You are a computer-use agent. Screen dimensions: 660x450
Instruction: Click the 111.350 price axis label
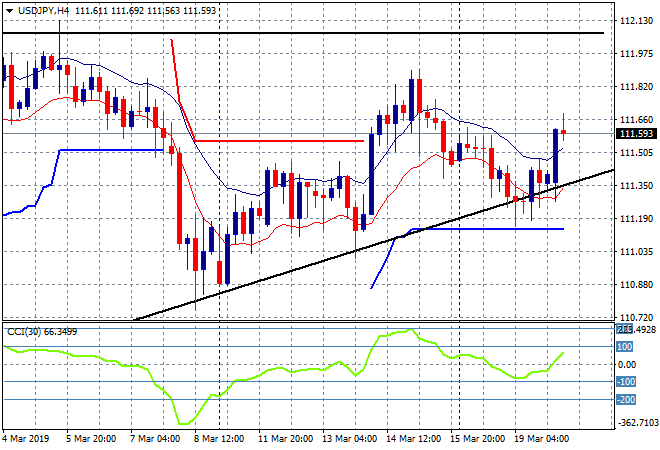pos(636,186)
